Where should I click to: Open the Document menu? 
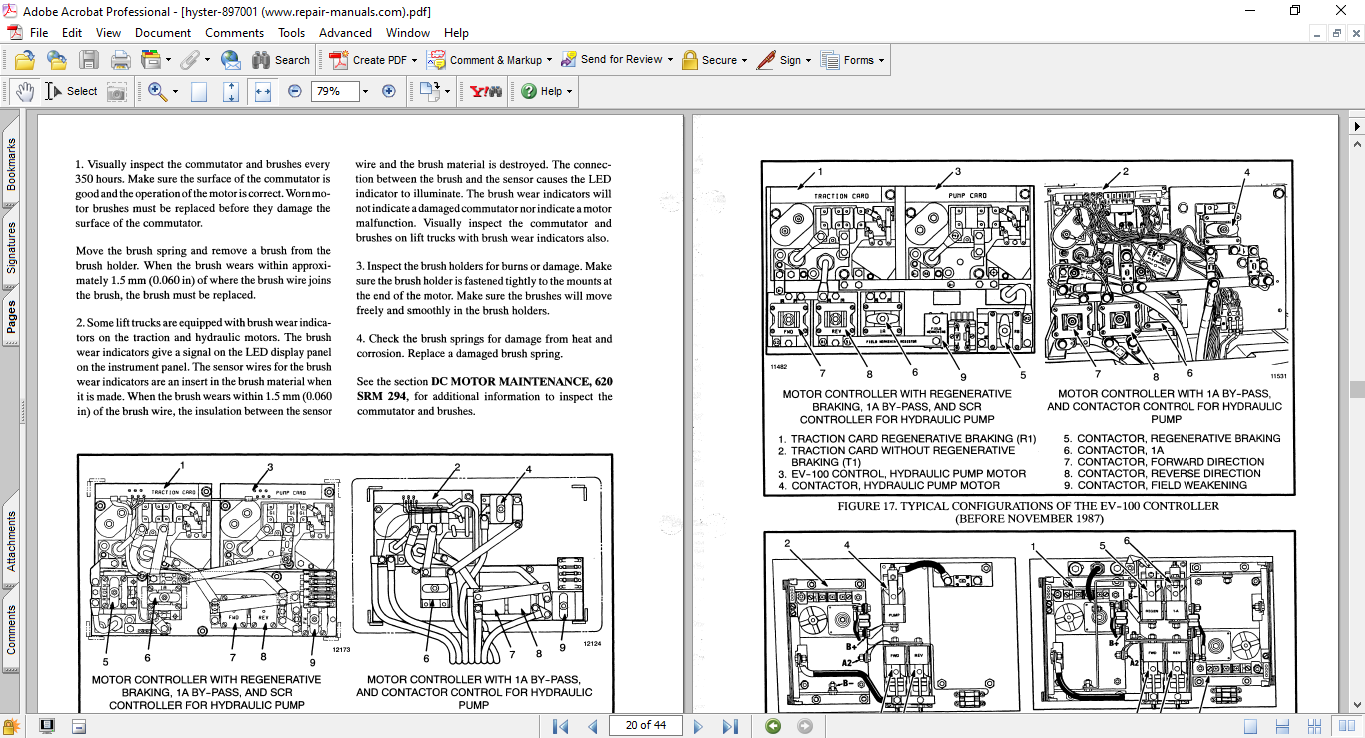point(162,33)
